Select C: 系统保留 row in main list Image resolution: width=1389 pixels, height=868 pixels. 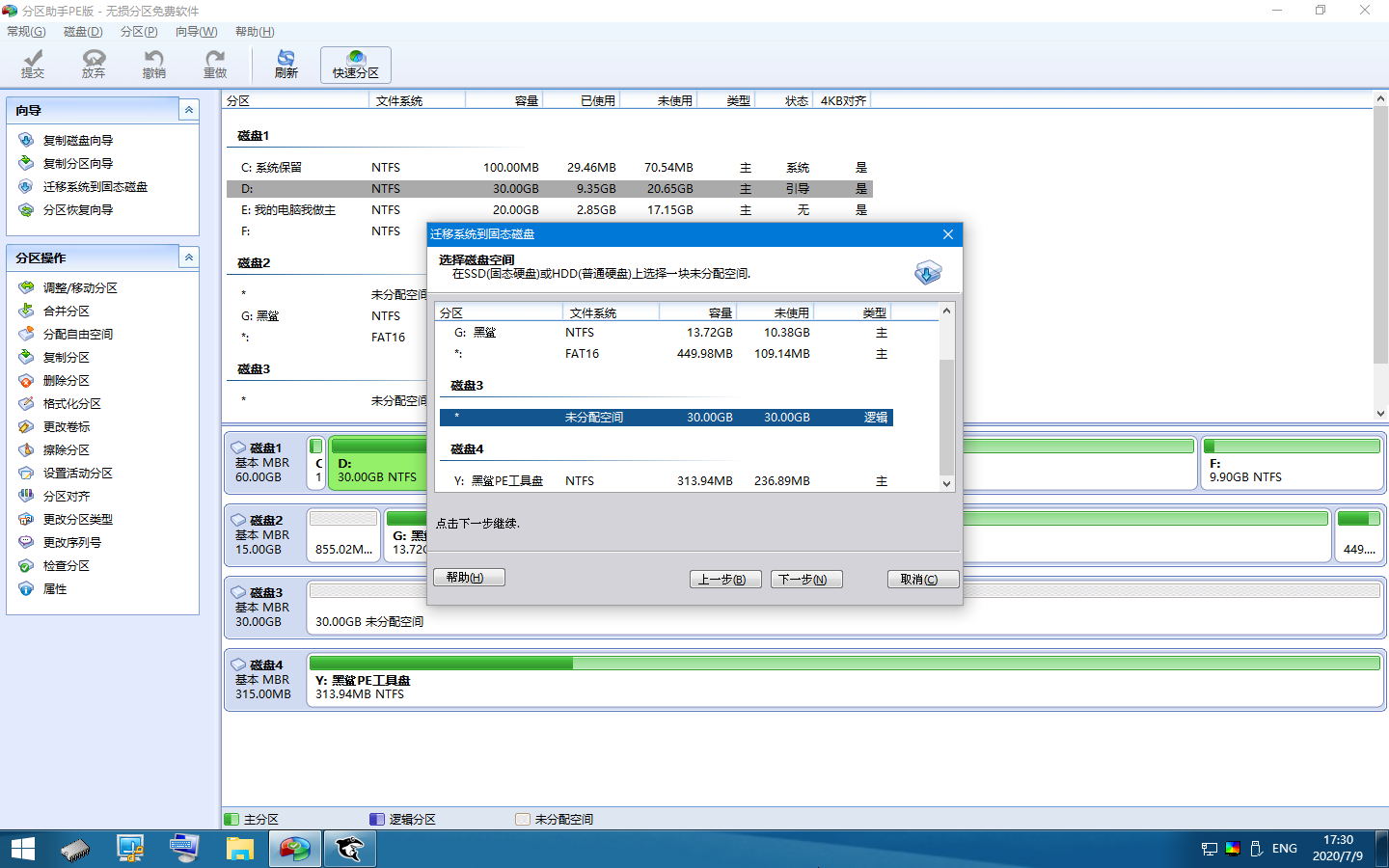(x=550, y=168)
